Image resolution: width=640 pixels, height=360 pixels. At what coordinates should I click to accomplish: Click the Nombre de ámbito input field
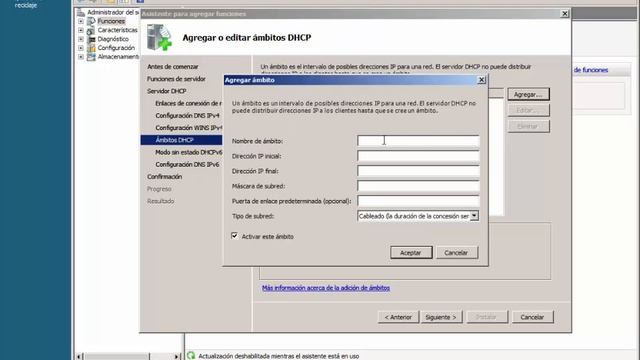418,141
